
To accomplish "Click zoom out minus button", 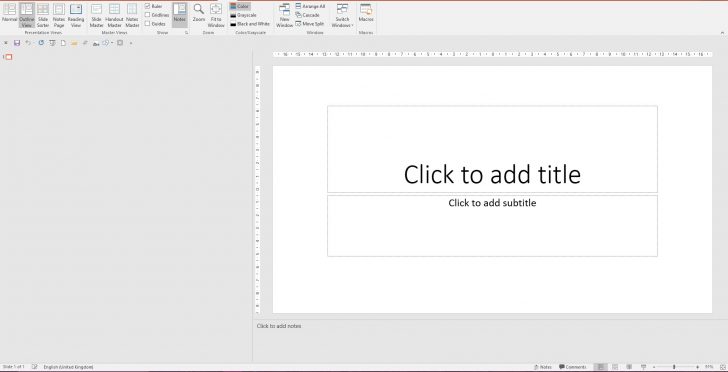I will point(654,367).
